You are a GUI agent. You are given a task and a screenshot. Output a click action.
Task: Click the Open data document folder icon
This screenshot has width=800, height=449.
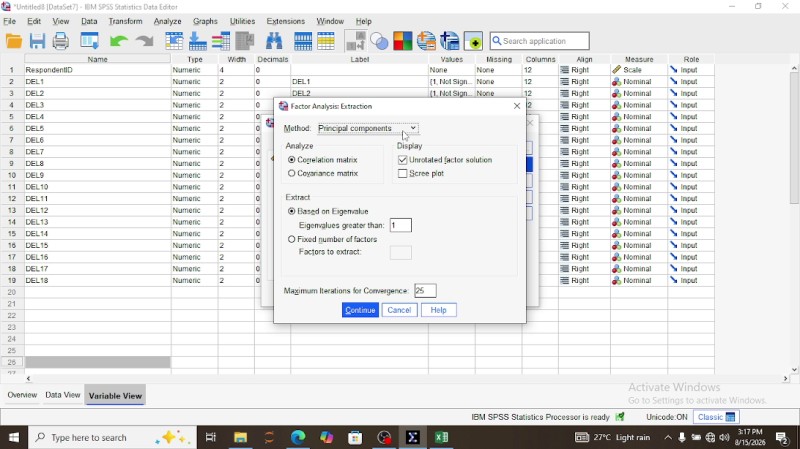point(14,41)
